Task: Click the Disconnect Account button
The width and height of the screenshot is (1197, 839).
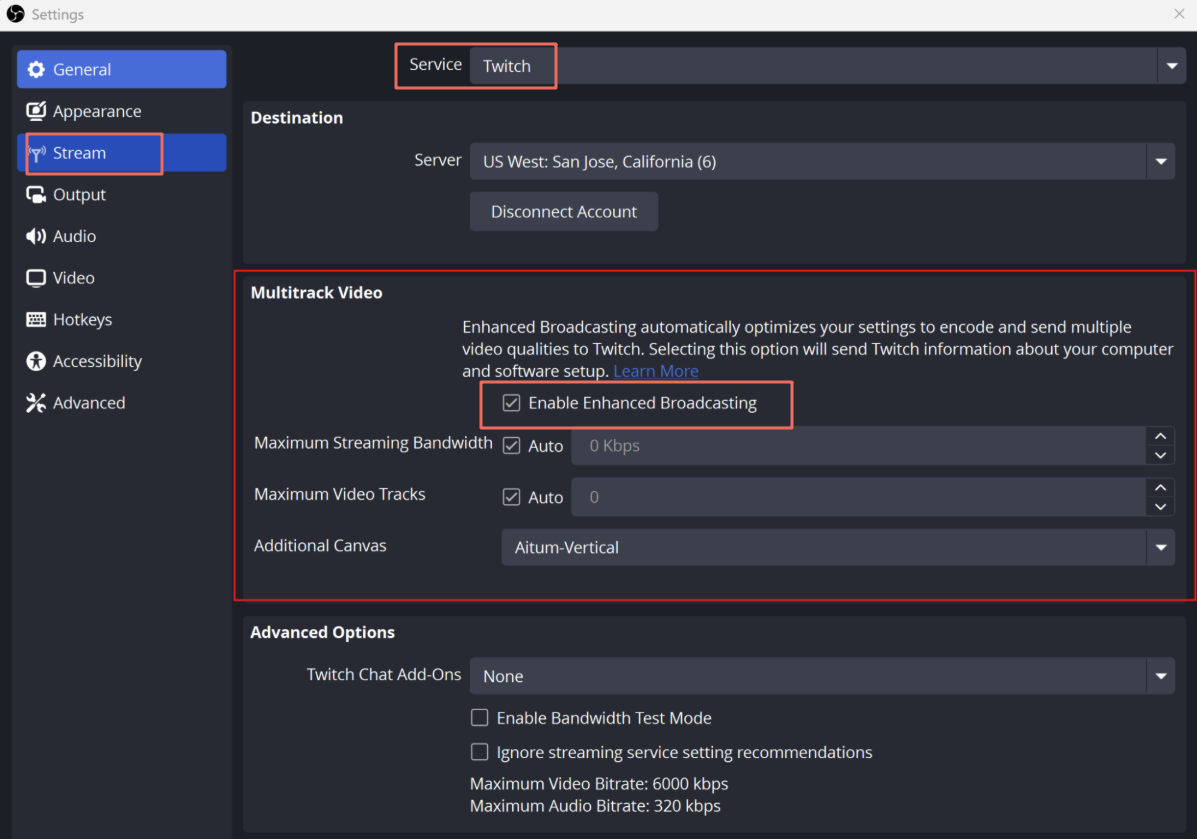Action: pyautogui.click(x=563, y=211)
